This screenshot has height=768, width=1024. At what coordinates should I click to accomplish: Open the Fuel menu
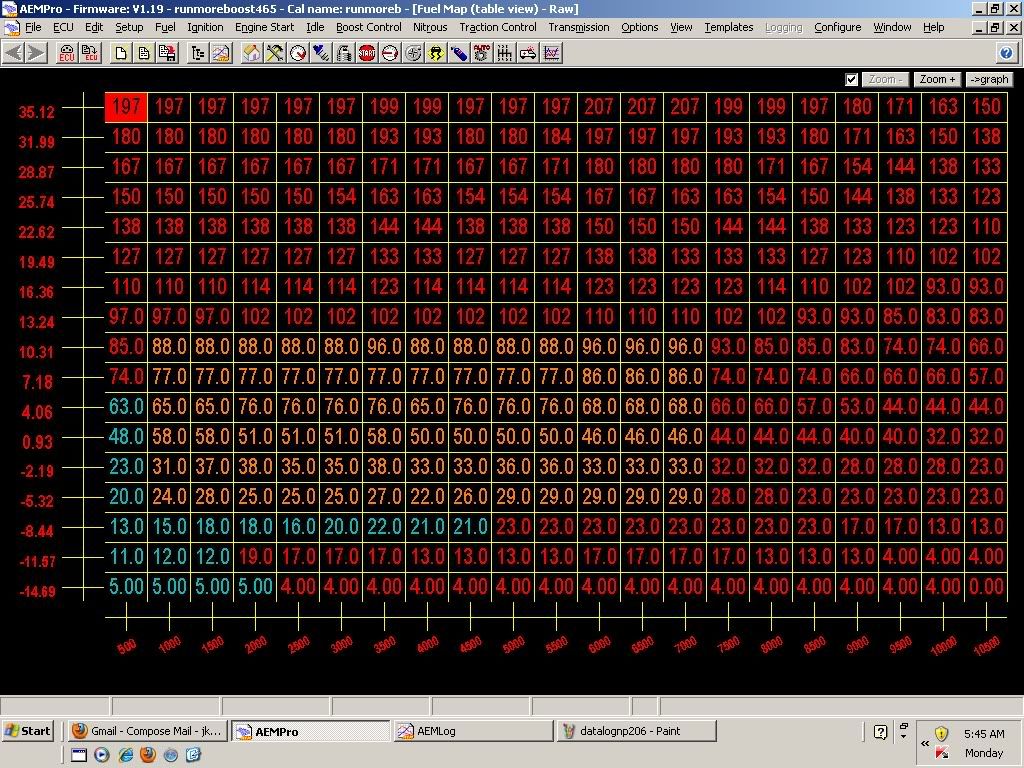click(165, 27)
